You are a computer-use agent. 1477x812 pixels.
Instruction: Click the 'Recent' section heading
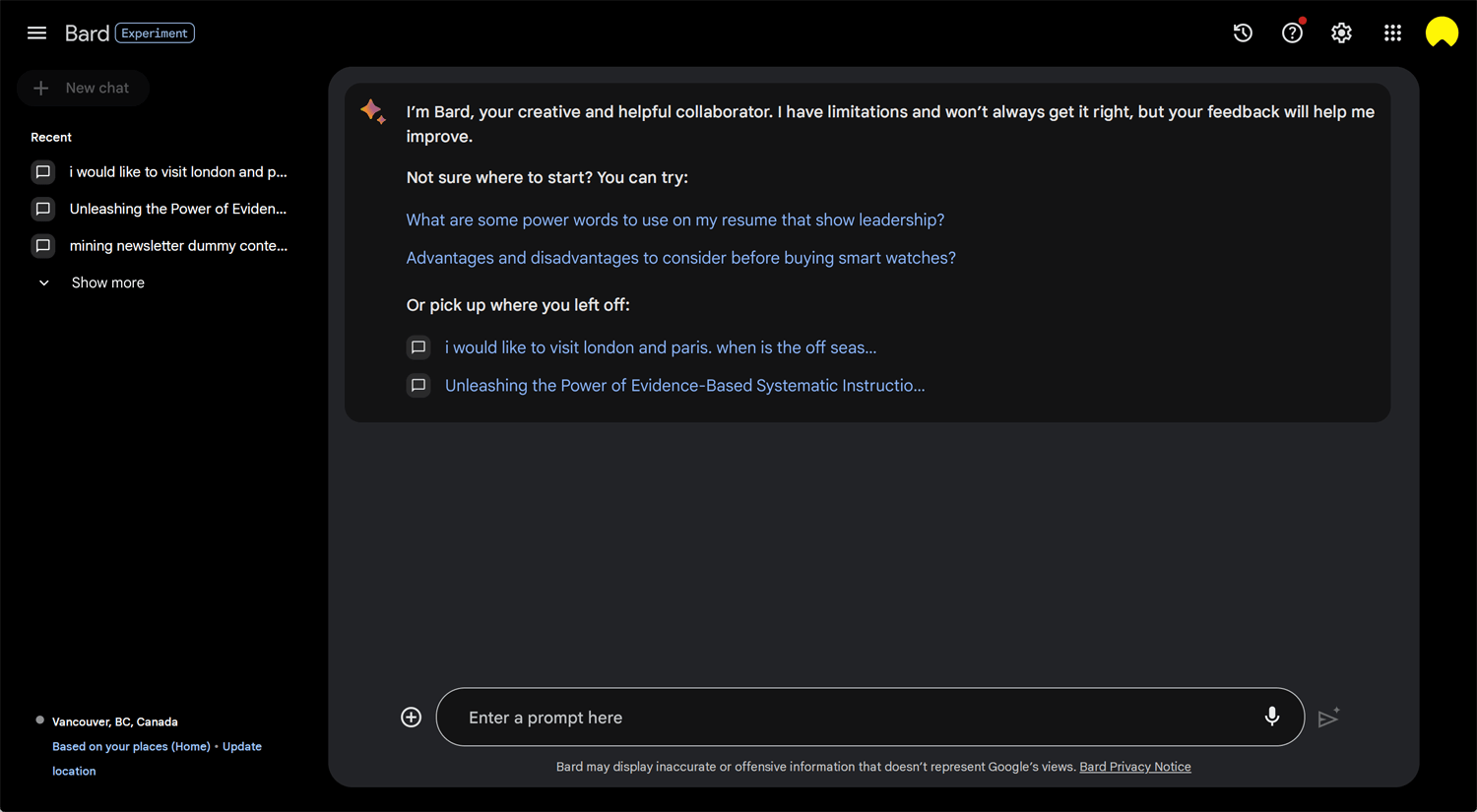pos(51,138)
